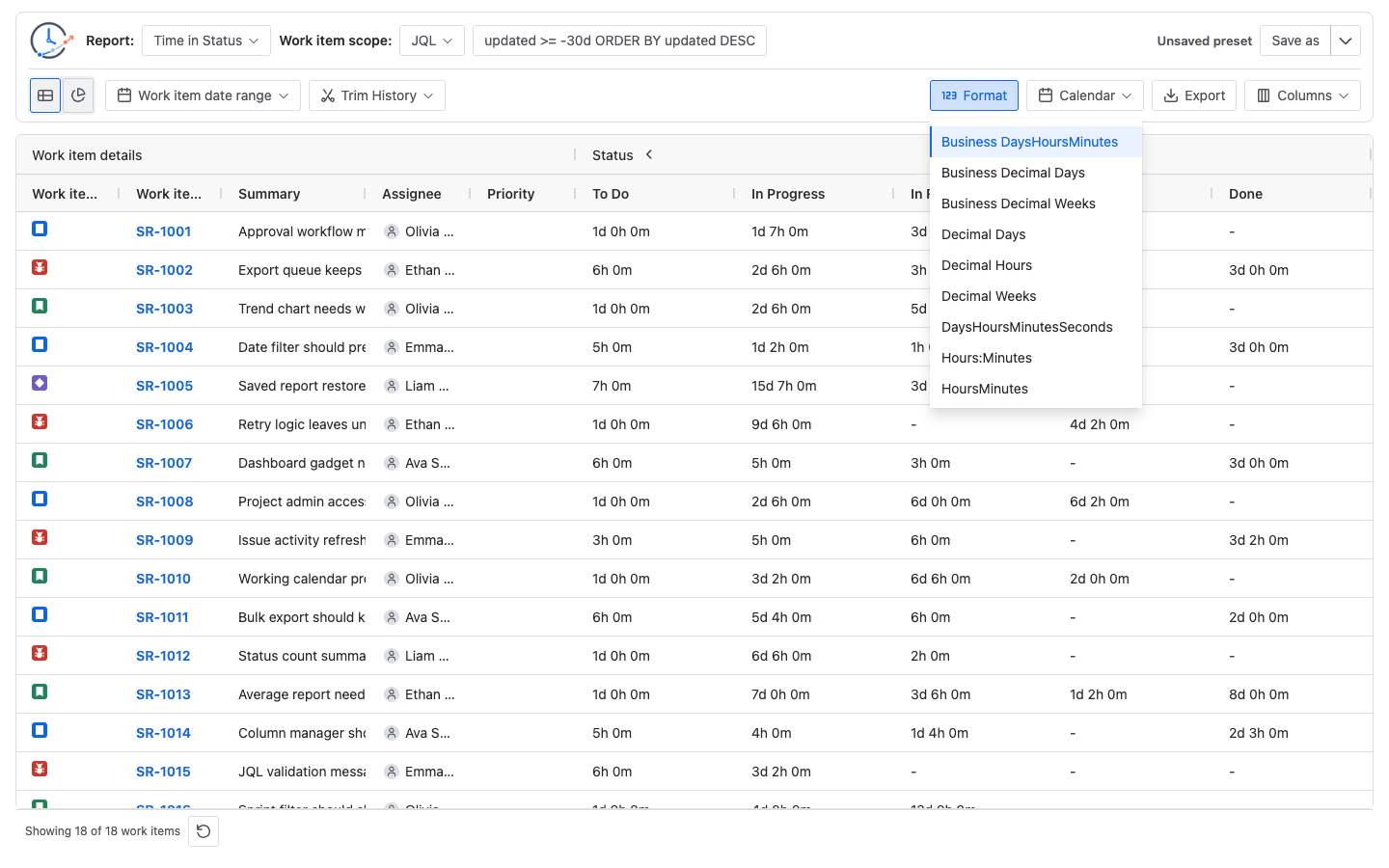Click the task type icon for SR-1004

click(40, 344)
